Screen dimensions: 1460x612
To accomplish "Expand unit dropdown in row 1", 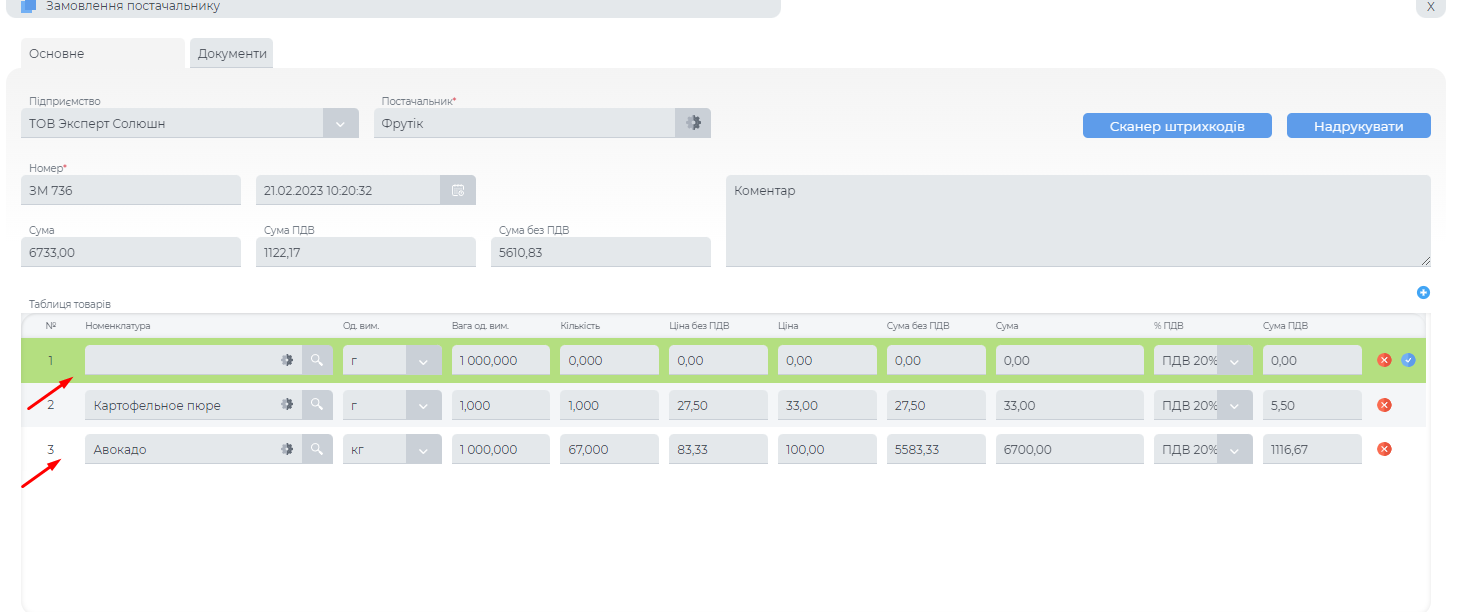I will (x=423, y=360).
